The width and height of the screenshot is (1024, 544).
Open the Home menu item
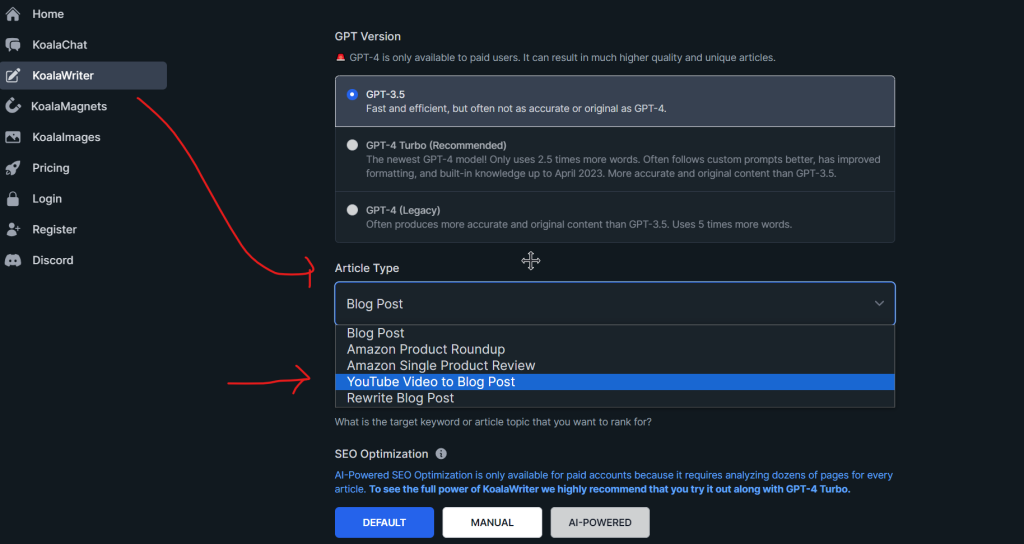[48, 14]
